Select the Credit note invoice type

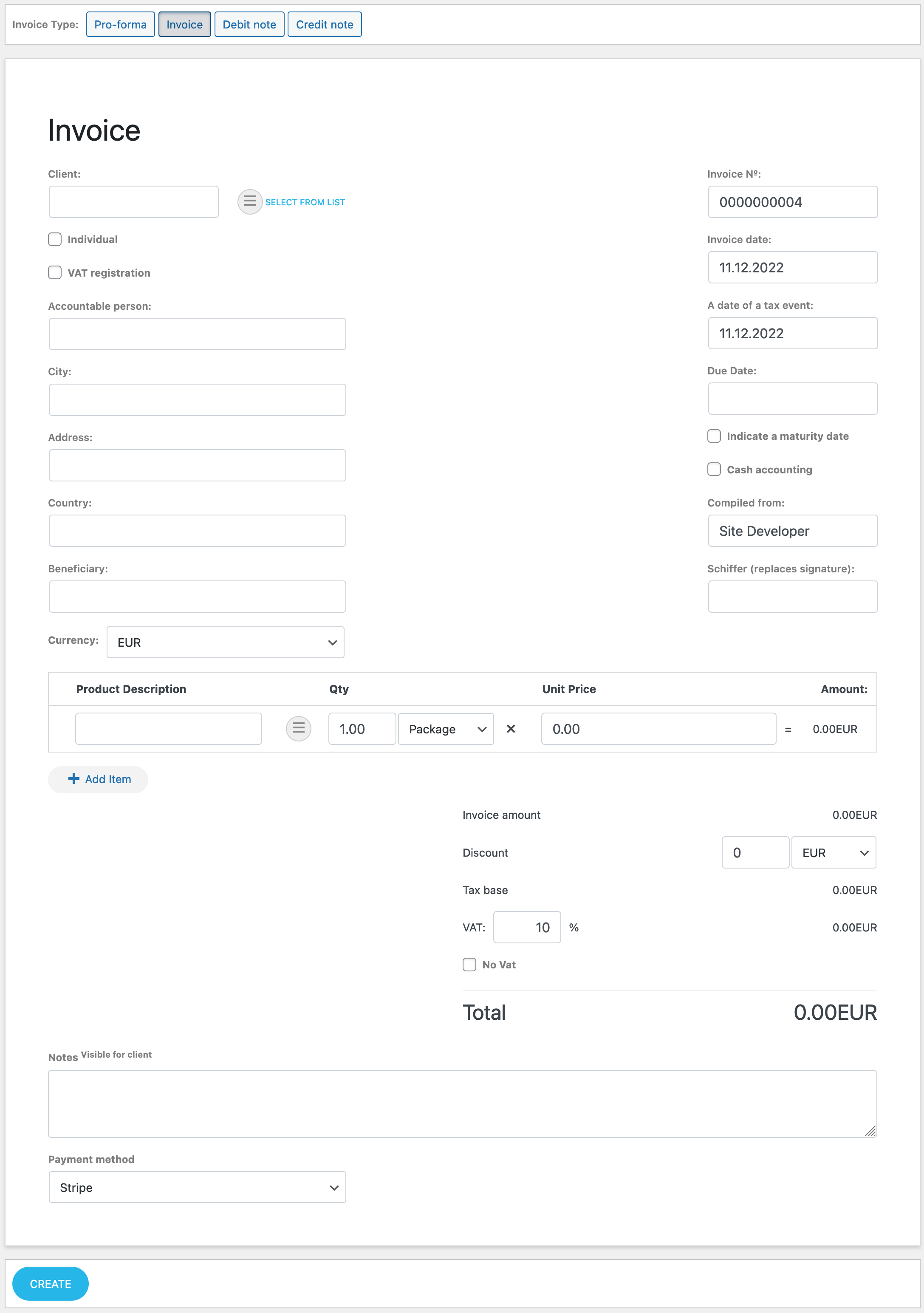point(324,24)
